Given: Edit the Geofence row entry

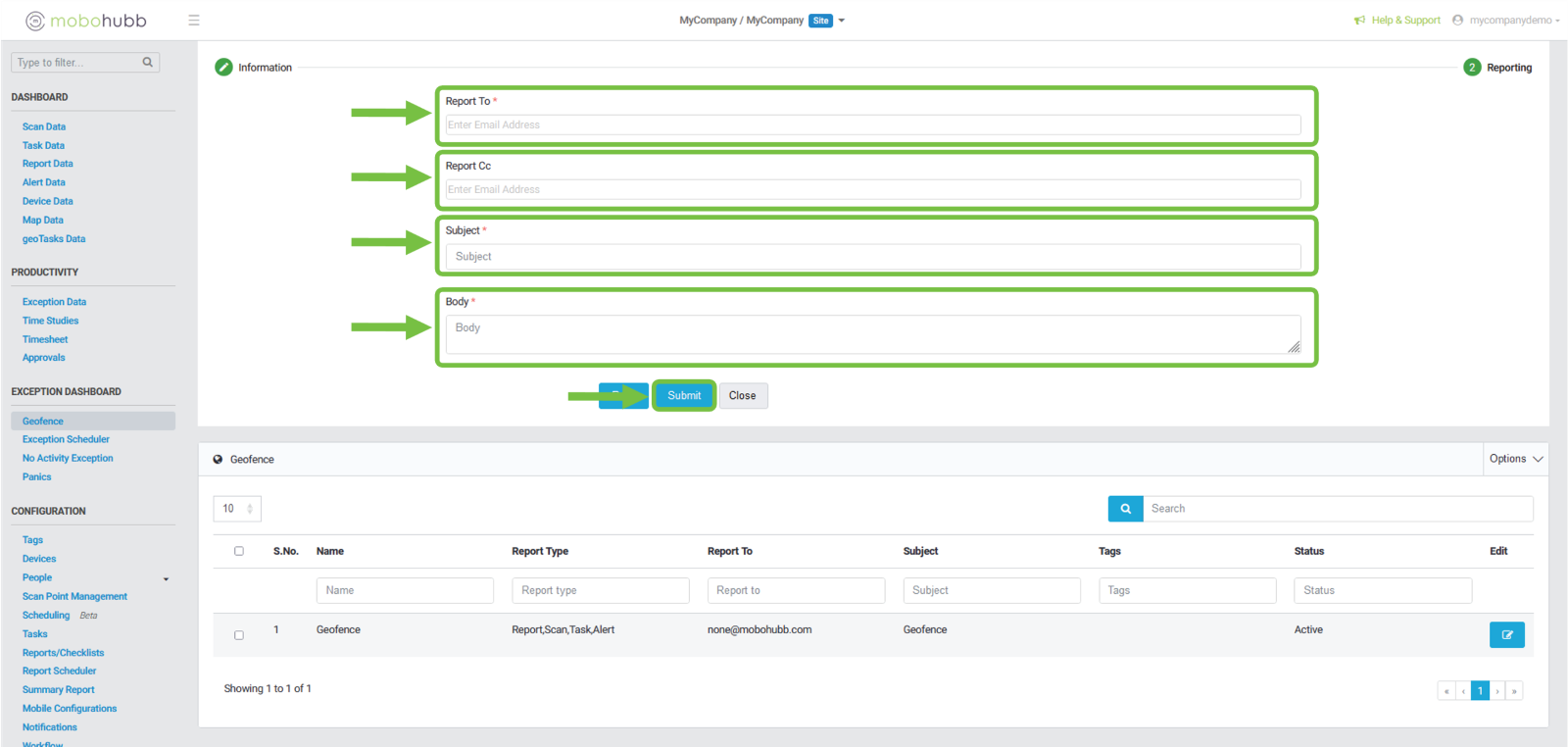Looking at the screenshot, I should pos(1506,635).
